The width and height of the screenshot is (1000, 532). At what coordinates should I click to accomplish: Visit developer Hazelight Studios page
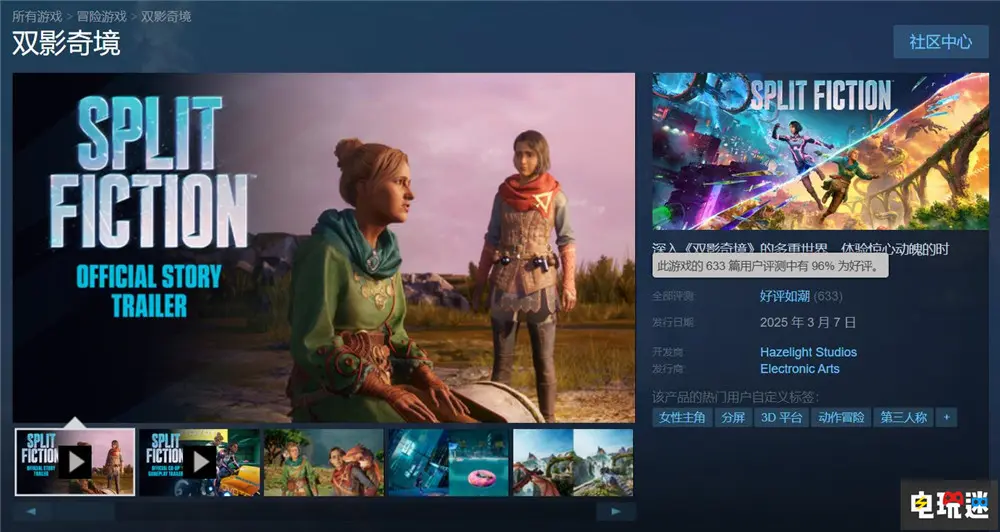(x=808, y=352)
